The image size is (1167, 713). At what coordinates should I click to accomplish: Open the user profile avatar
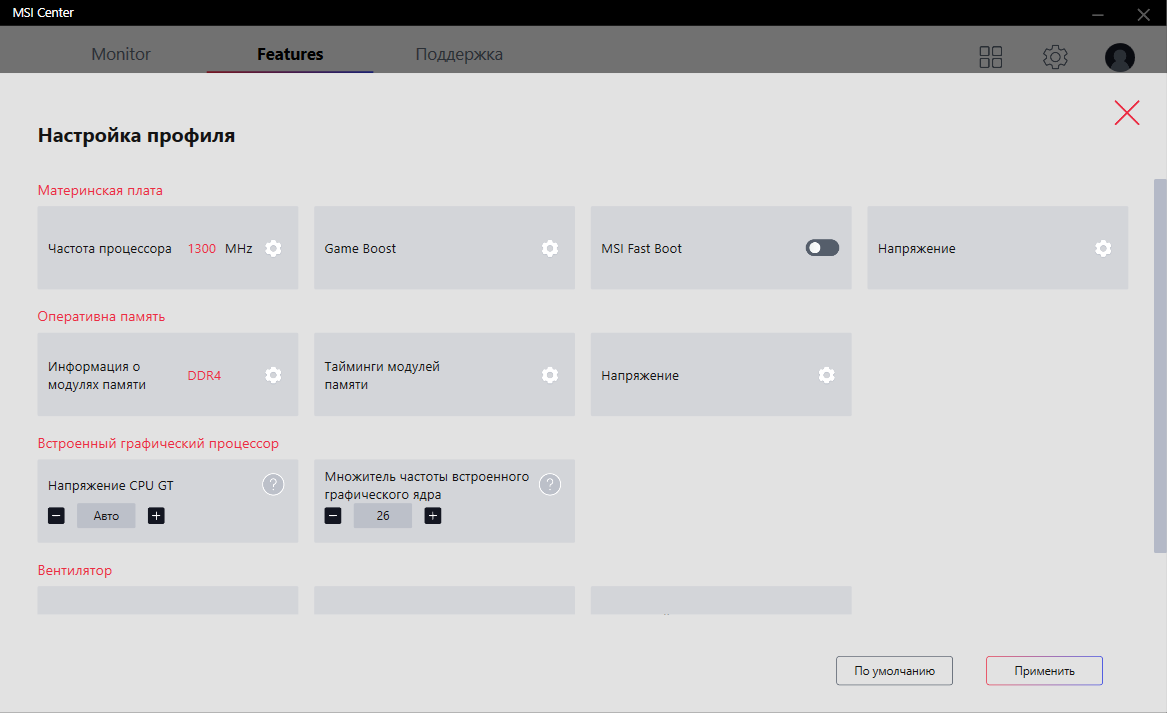(x=1119, y=57)
